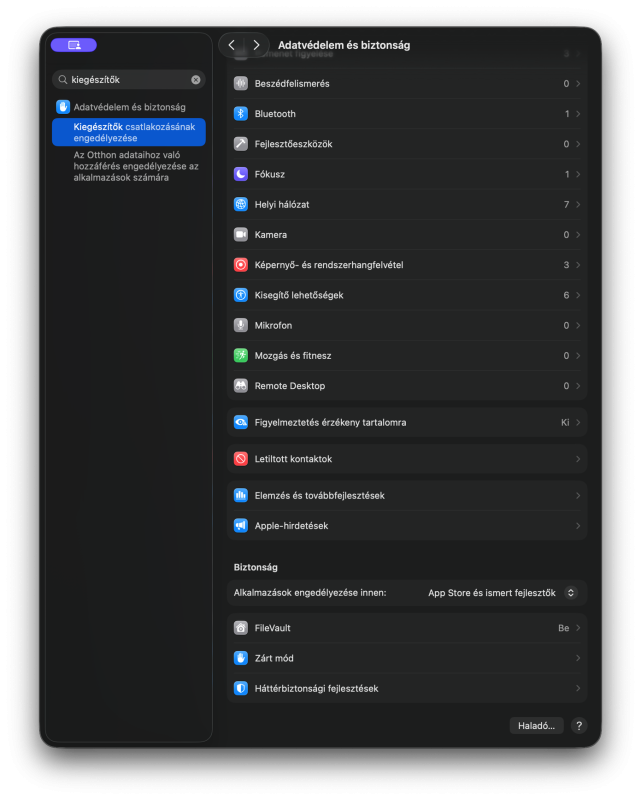The height and width of the screenshot is (800, 641).
Task: Click the Fókusz moon icon
Action: (241, 174)
